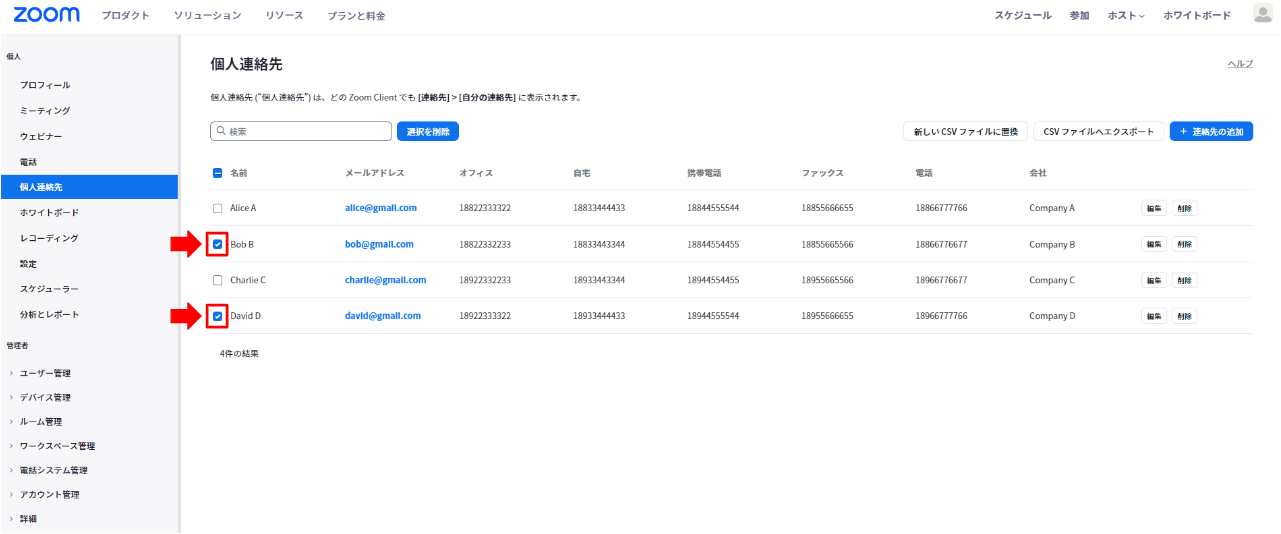Click the david@gmail.com email link
The width and height of the screenshot is (1281, 534).
(x=383, y=316)
